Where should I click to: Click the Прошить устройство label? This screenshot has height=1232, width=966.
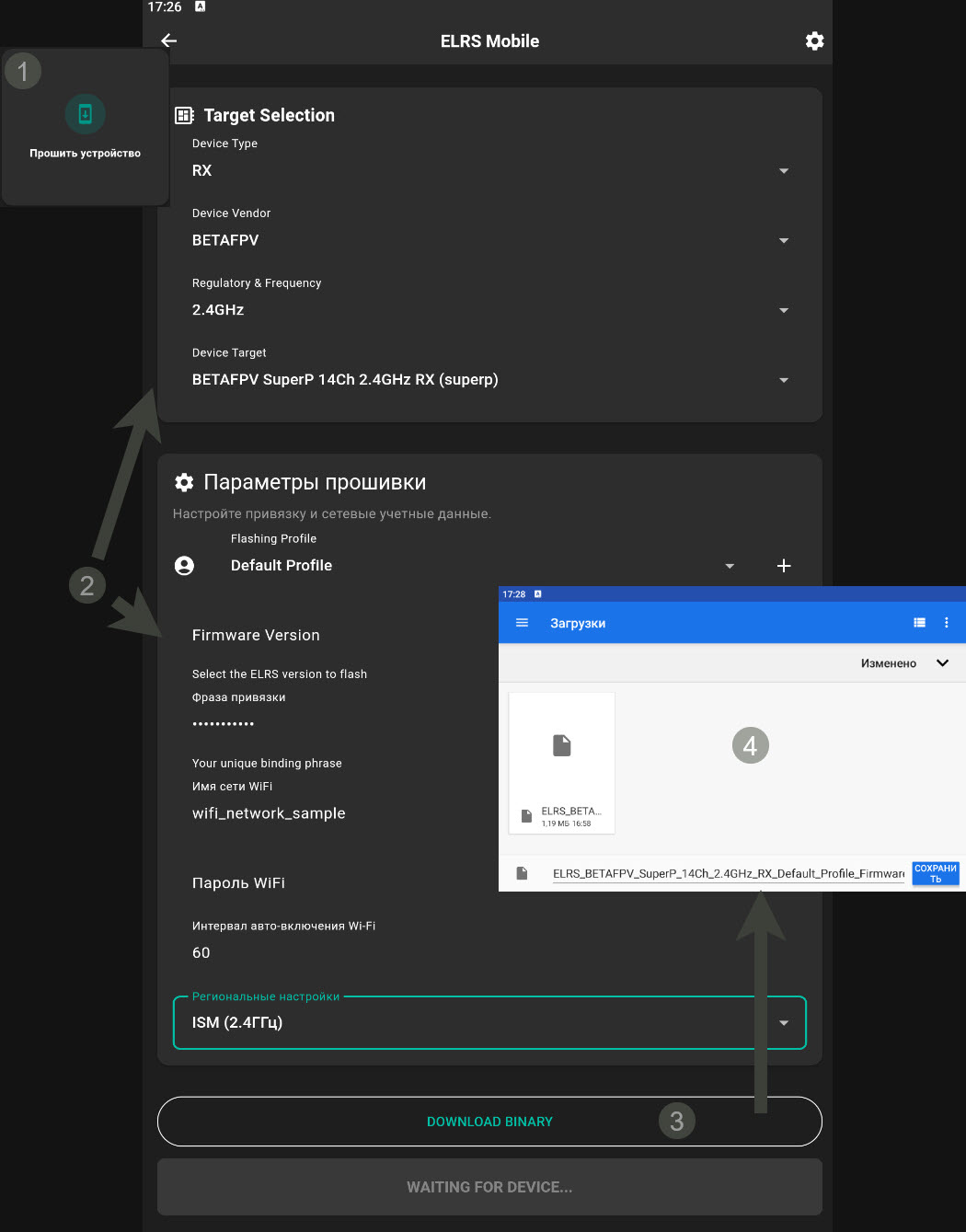85,154
